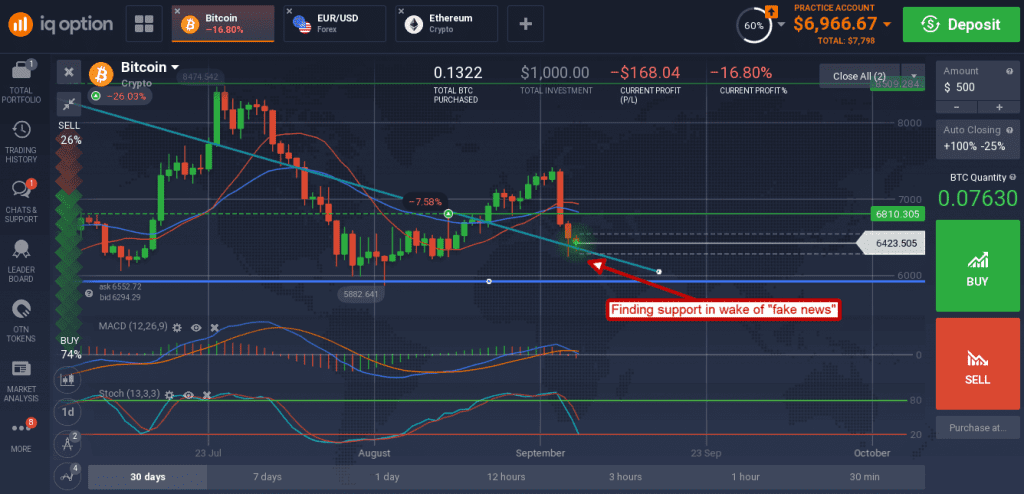The image size is (1024, 494).
Task: Click the BTC Quantity help question mark
Action: [x=1013, y=177]
